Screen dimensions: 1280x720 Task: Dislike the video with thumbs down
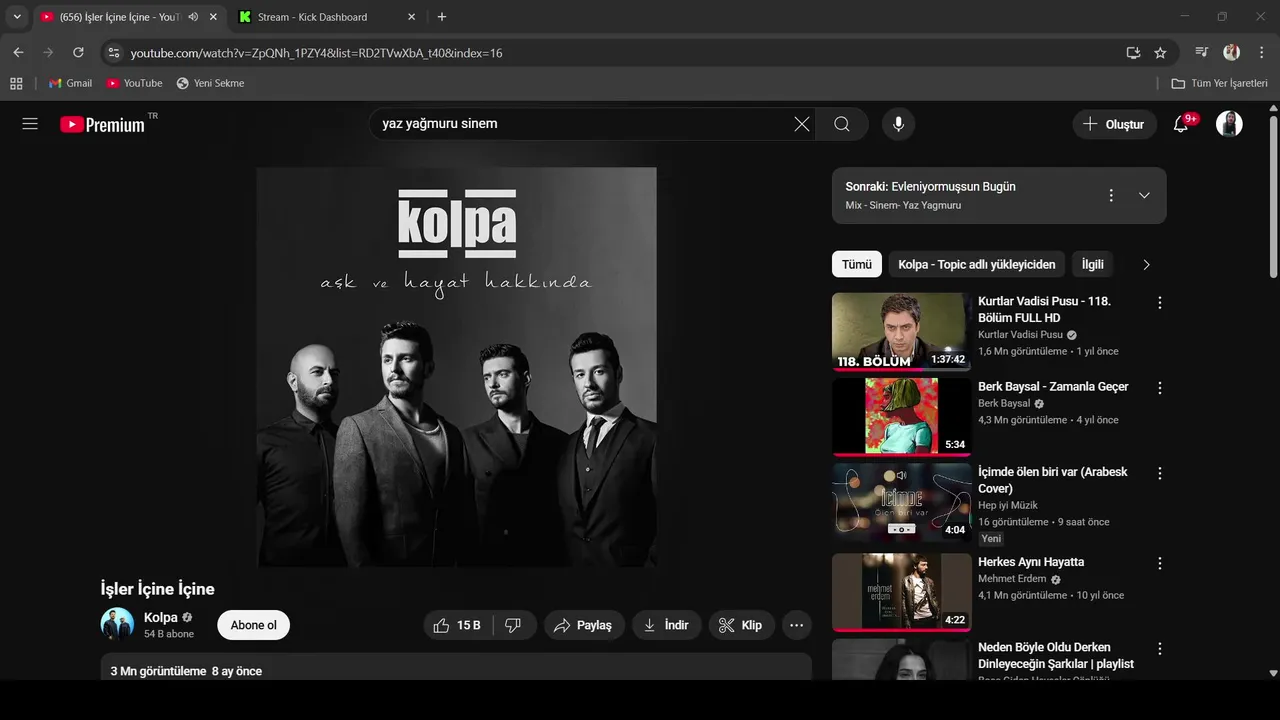pos(513,625)
